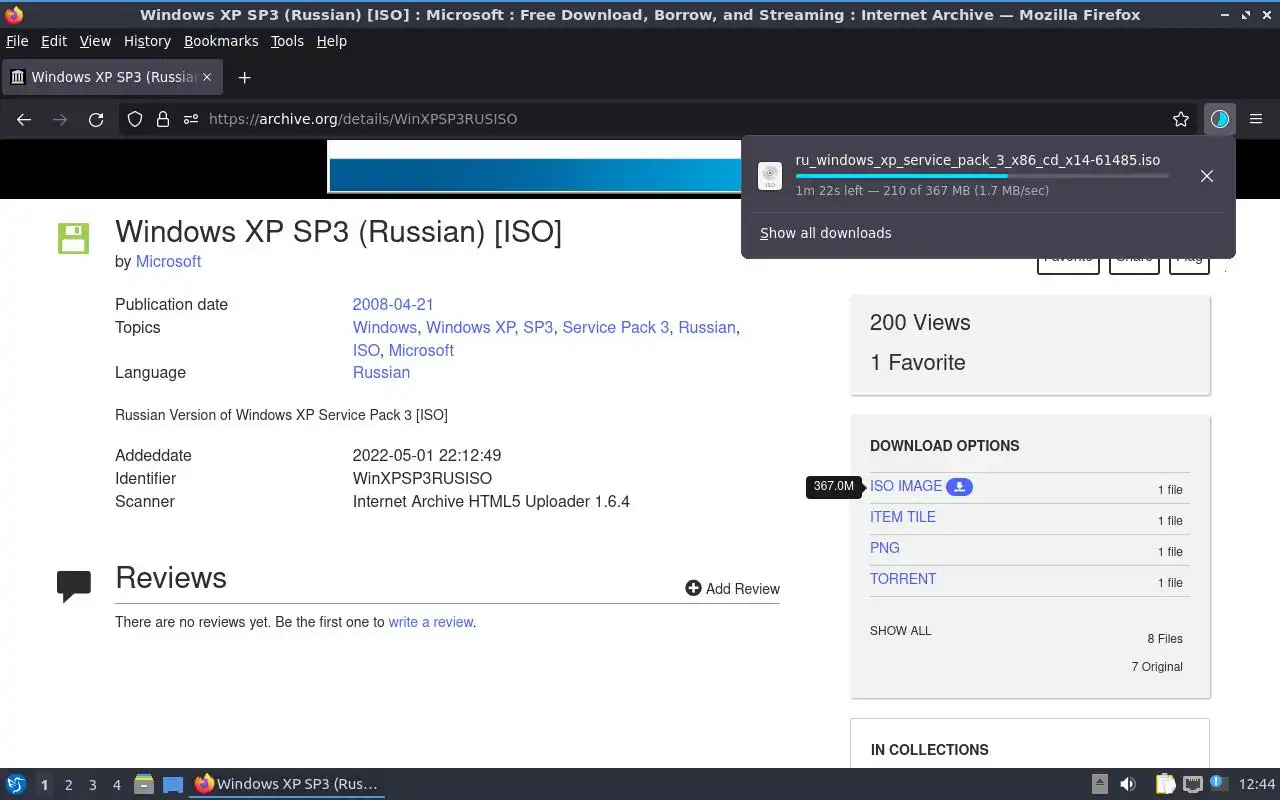Open the tracking protection shield icon

tap(135, 119)
